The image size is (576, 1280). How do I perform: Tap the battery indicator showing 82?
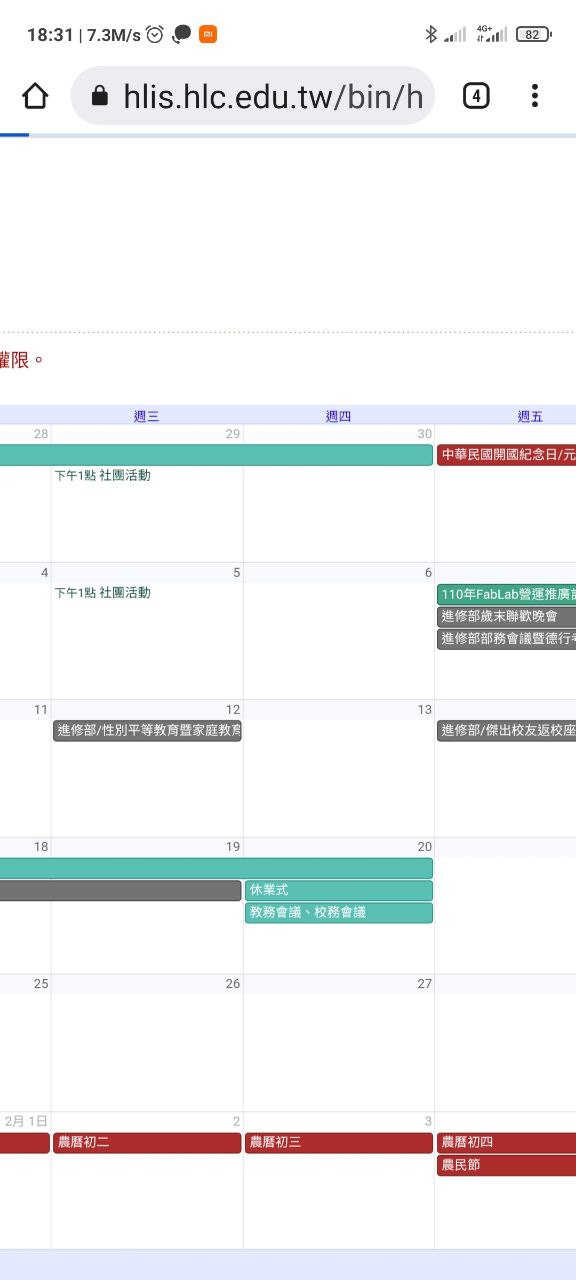pyautogui.click(x=533, y=35)
